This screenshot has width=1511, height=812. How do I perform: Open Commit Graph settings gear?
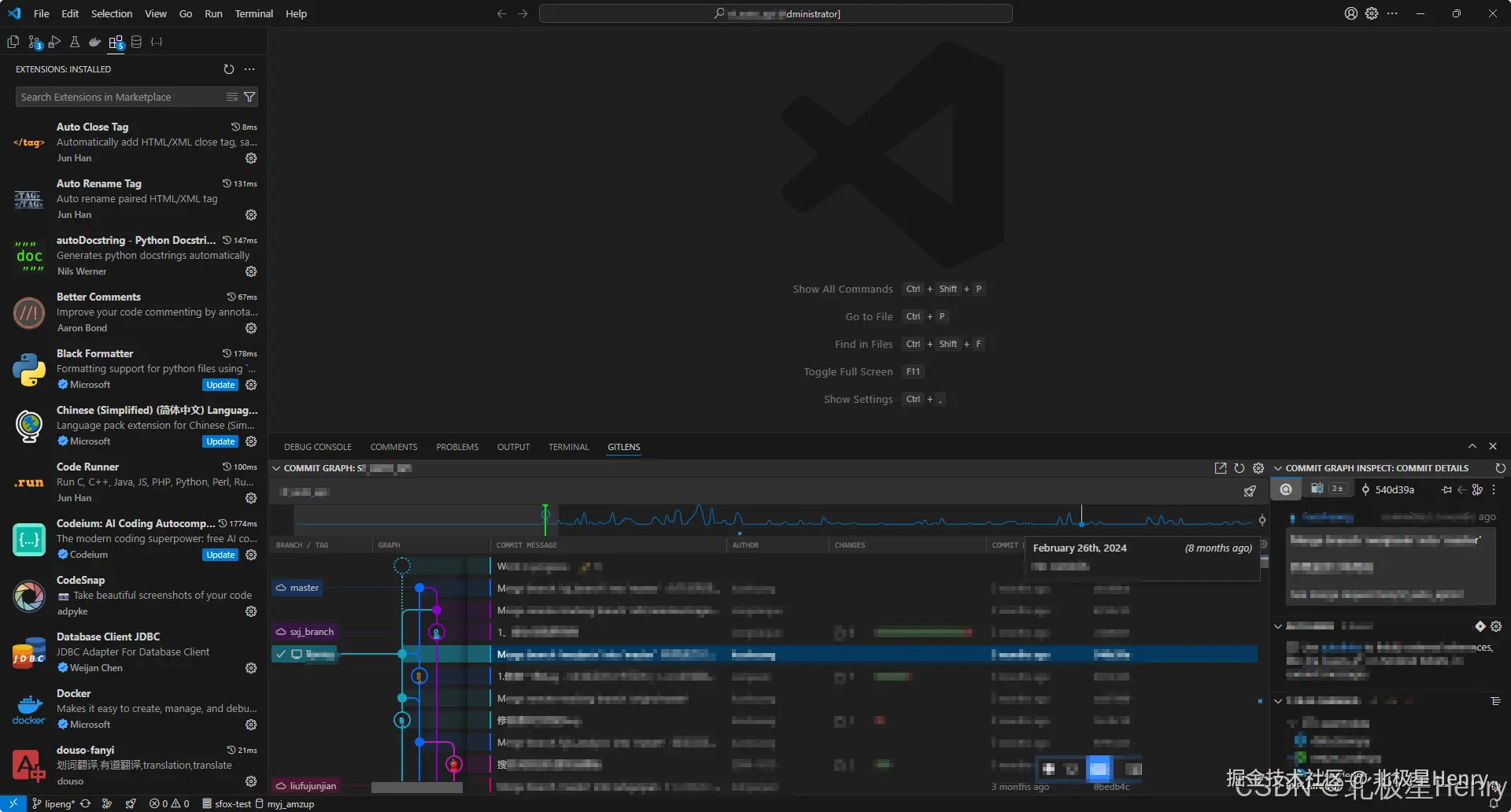[1258, 468]
